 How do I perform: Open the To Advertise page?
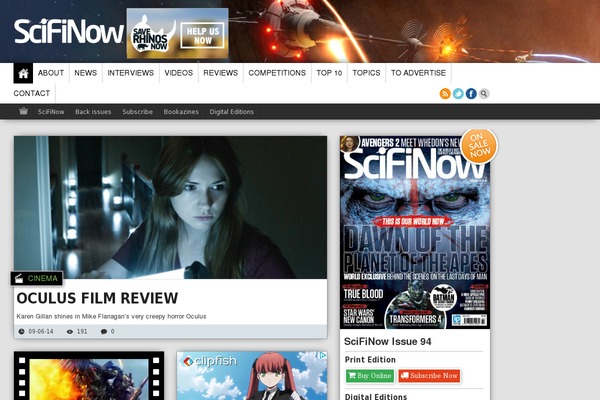tap(418, 73)
